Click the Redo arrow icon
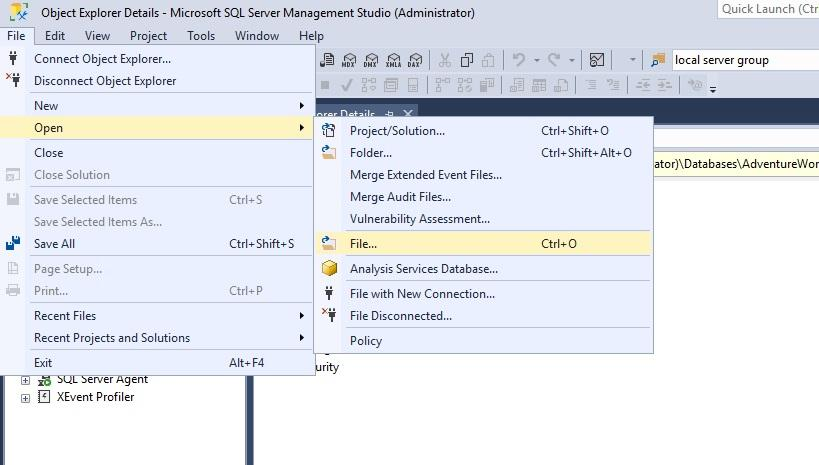The width and height of the screenshot is (819, 465). [x=554, y=60]
